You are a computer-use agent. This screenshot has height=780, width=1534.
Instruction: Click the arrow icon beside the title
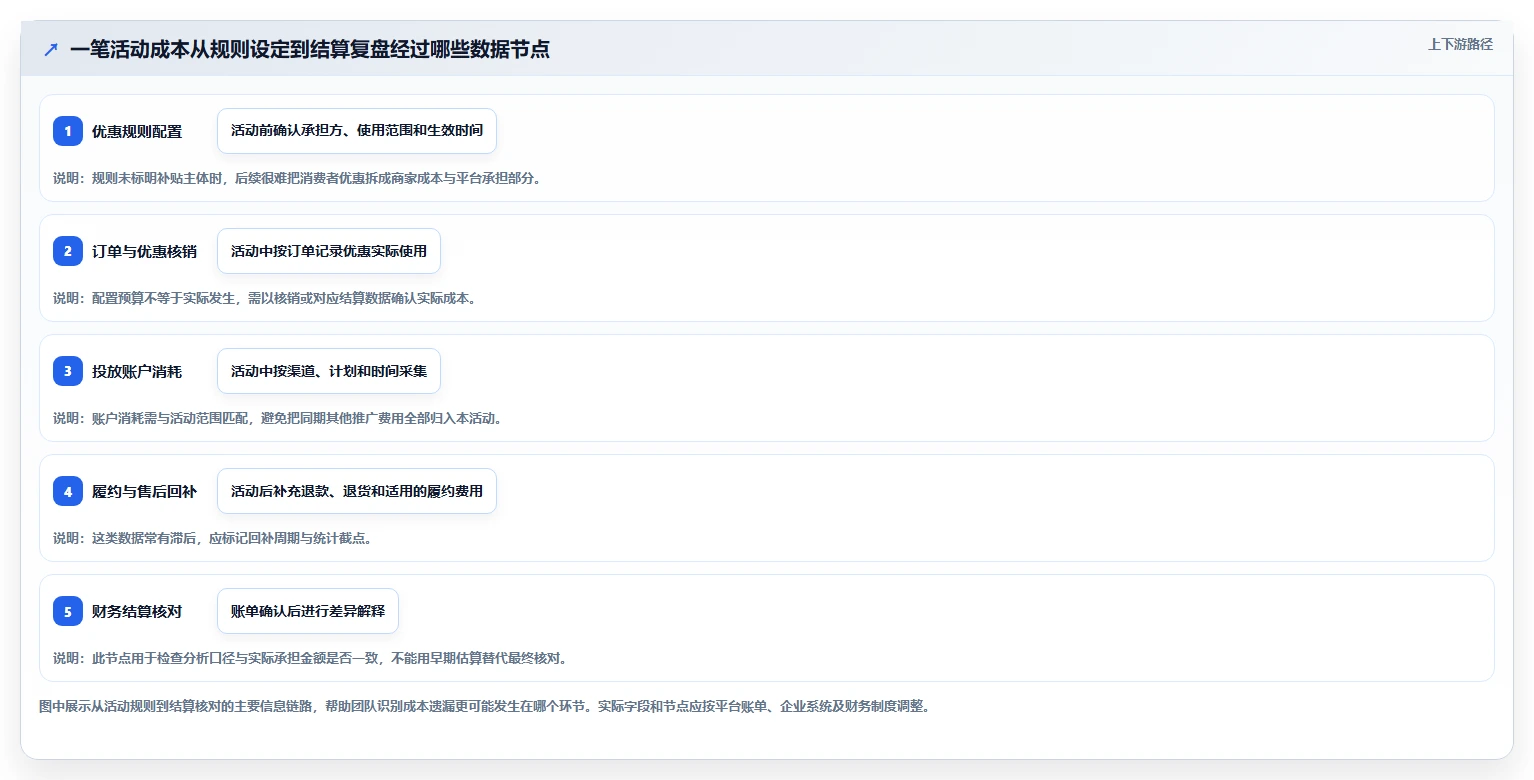(51, 49)
